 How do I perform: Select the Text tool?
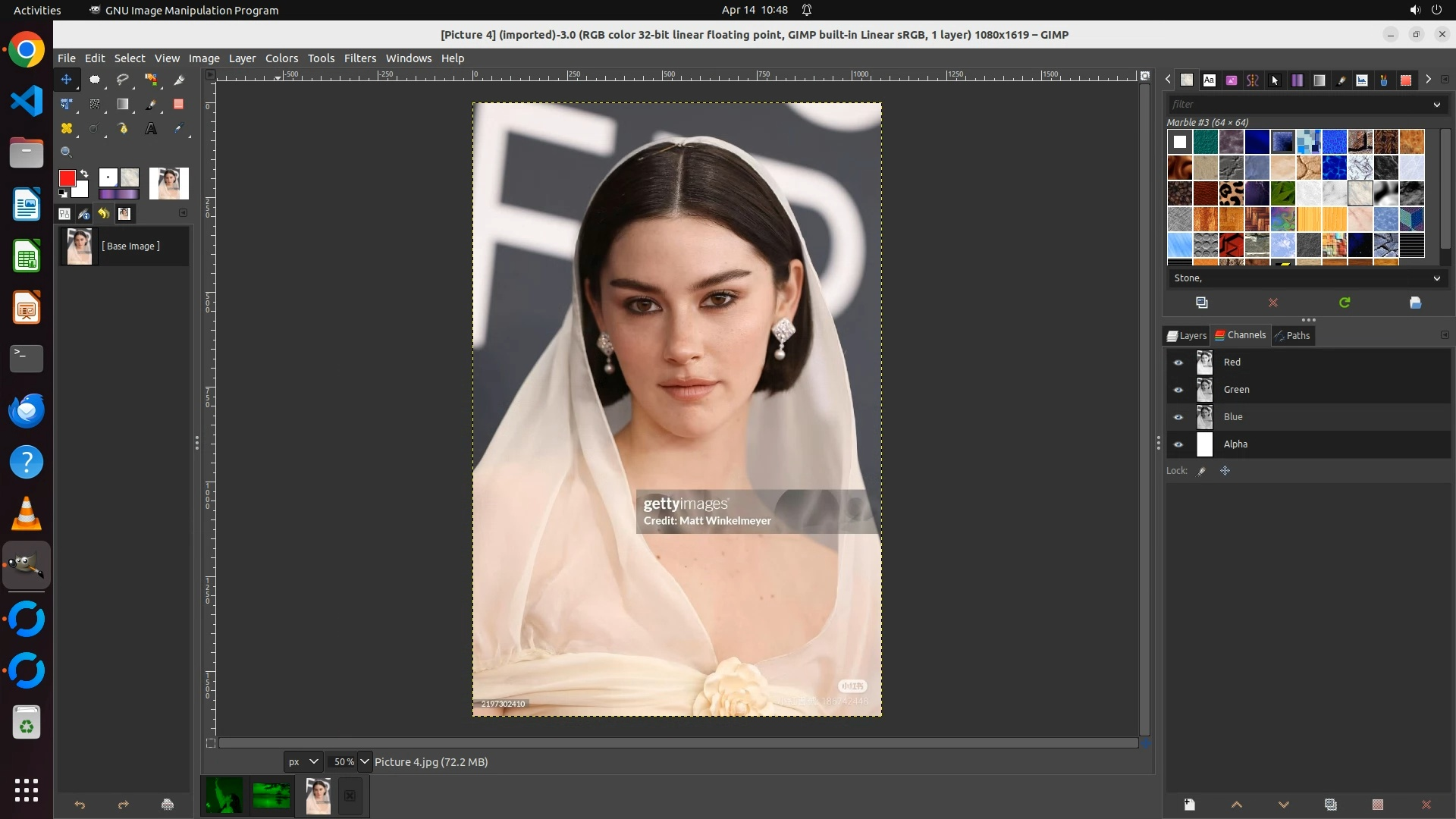(151, 128)
